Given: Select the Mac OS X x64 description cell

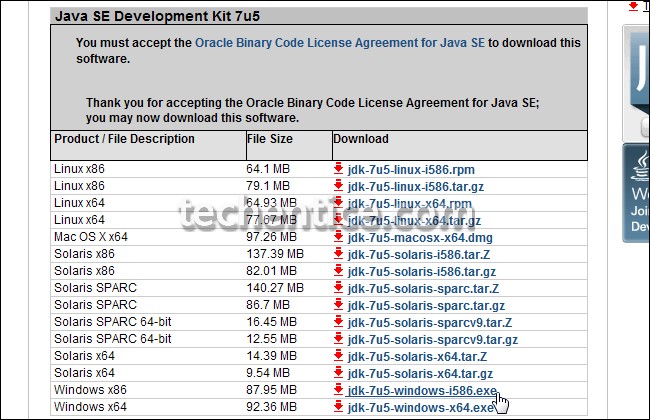Looking at the screenshot, I should tap(148, 237).
